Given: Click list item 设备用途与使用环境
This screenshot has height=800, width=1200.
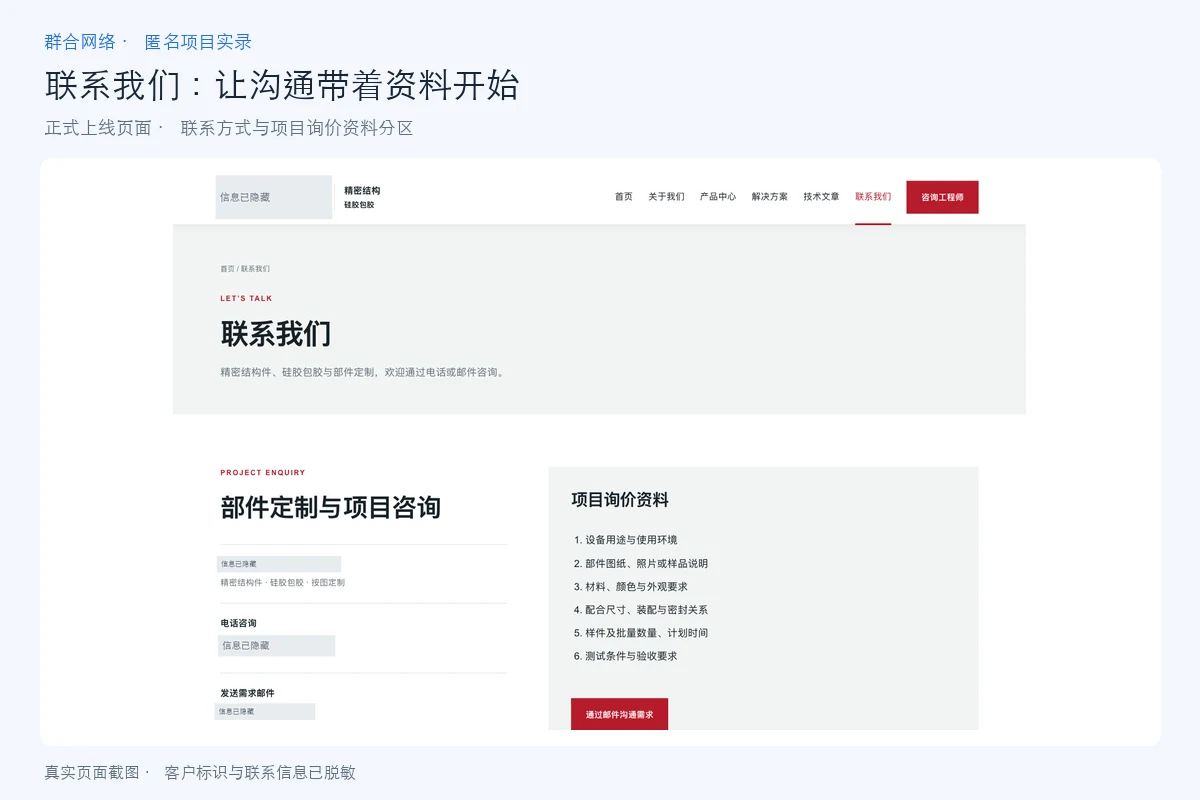Looking at the screenshot, I should (x=631, y=540).
